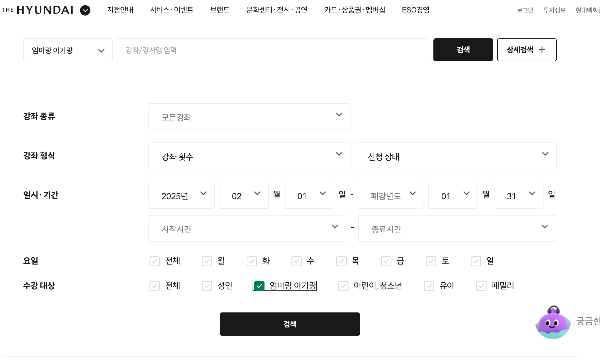Check the 화 weekday checkbox

pyautogui.click(x=252, y=261)
